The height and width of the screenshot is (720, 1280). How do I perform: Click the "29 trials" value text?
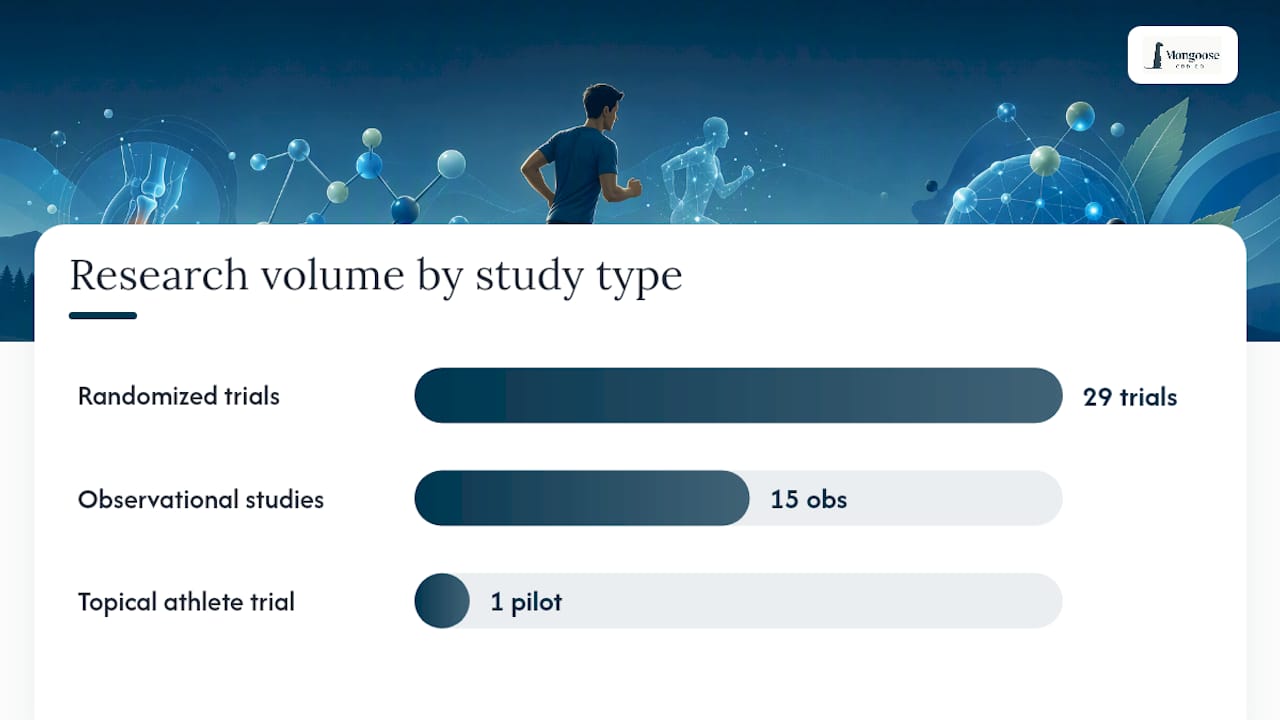[1130, 397]
